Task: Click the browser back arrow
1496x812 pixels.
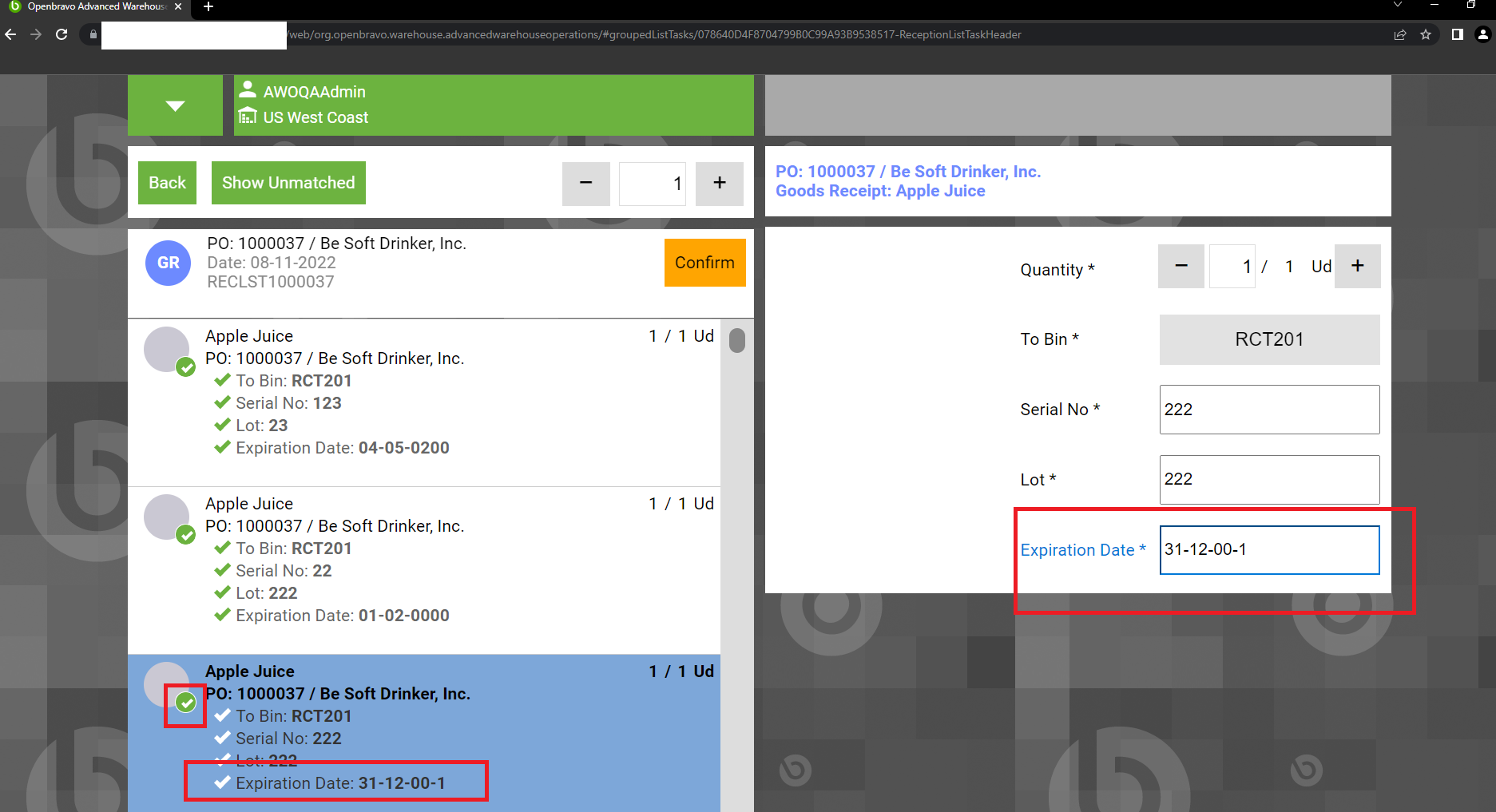Action: pos(10,34)
